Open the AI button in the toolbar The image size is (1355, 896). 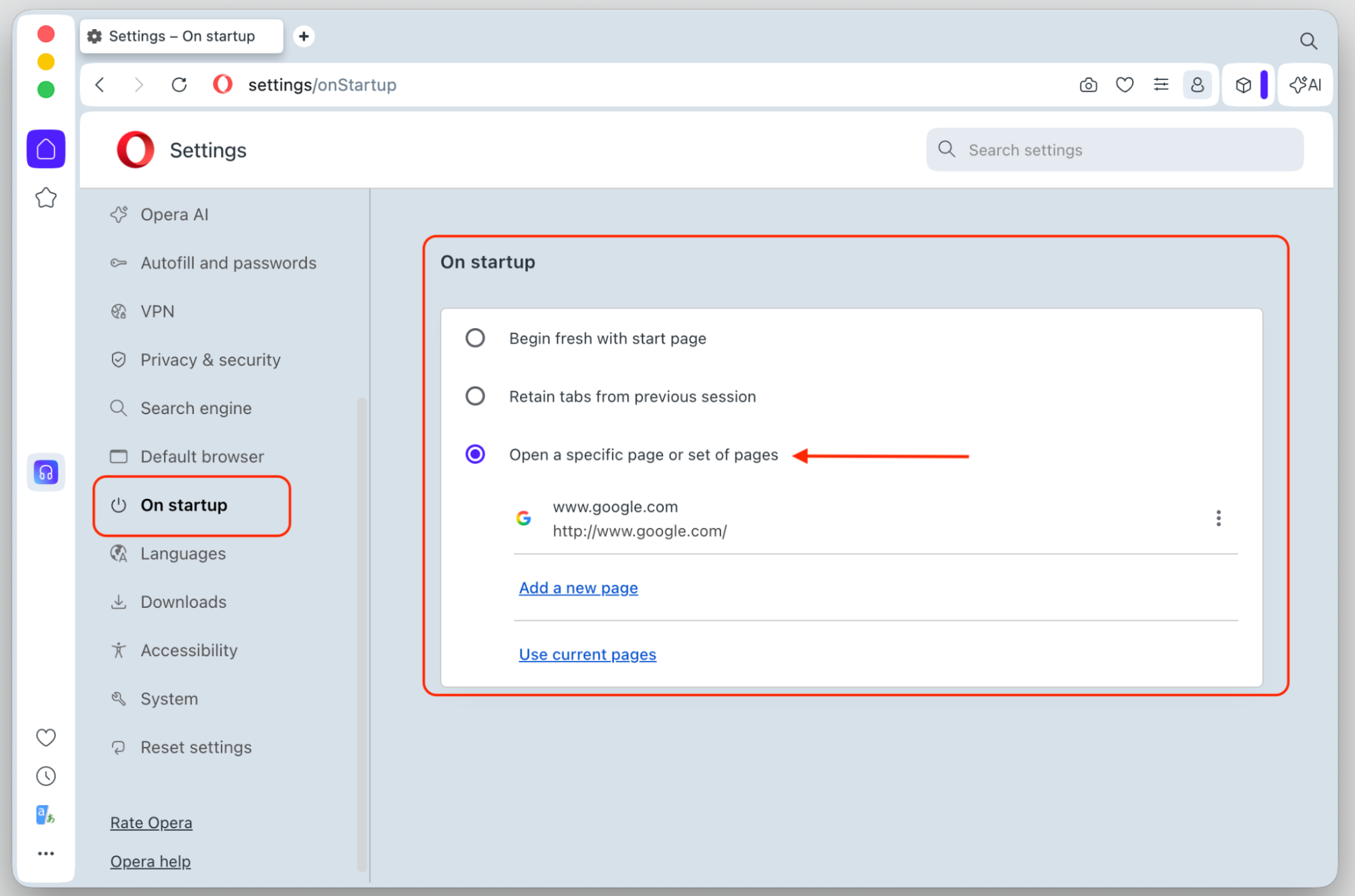(1306, 85)
